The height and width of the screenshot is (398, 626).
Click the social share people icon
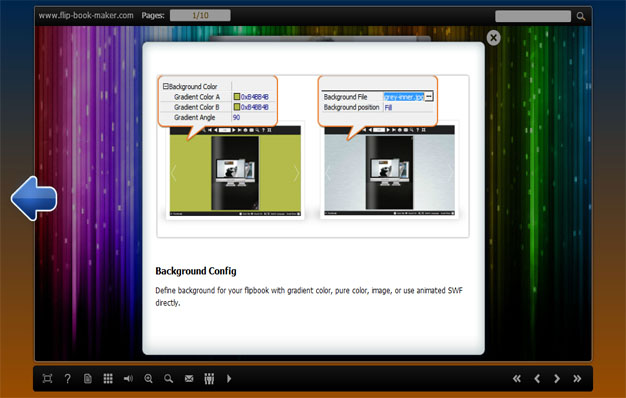[x=209, y=378]
